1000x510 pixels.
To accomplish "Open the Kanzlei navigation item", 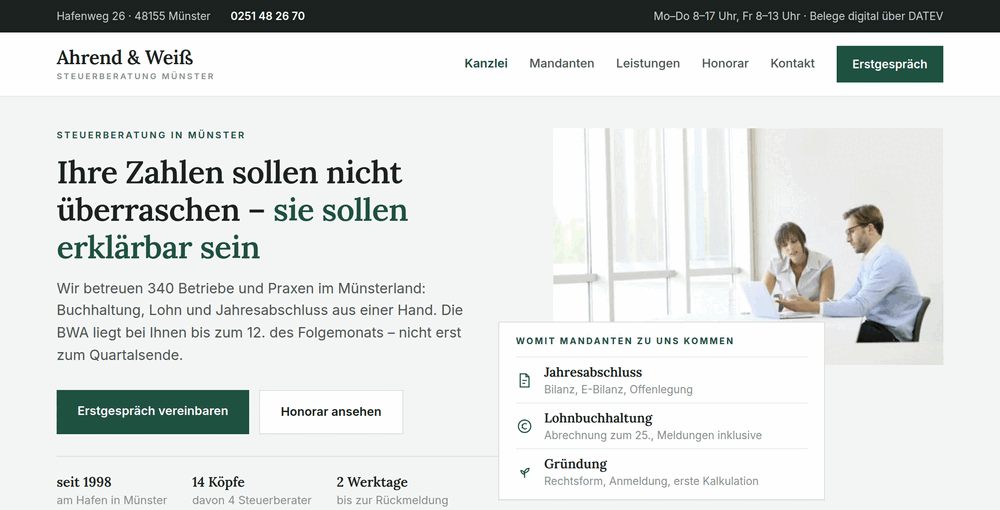I will [x=486, y=64].
